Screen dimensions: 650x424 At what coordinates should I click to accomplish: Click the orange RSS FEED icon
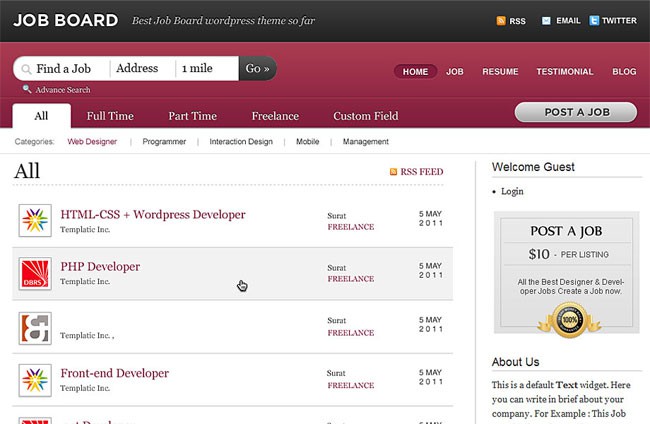[x=393, y=172]
